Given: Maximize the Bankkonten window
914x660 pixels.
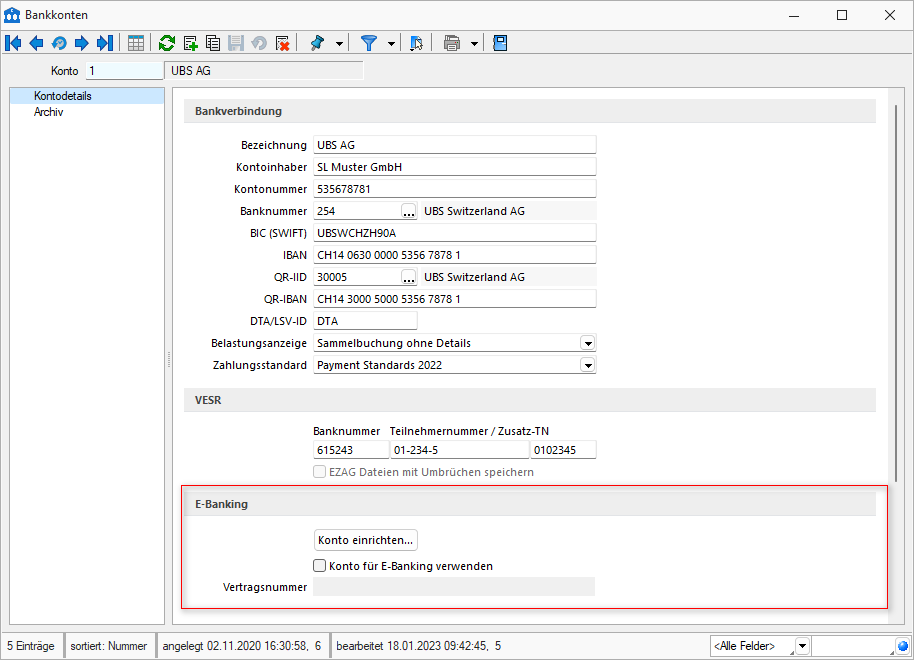Looking at the screenshot, I should point(842,15).
